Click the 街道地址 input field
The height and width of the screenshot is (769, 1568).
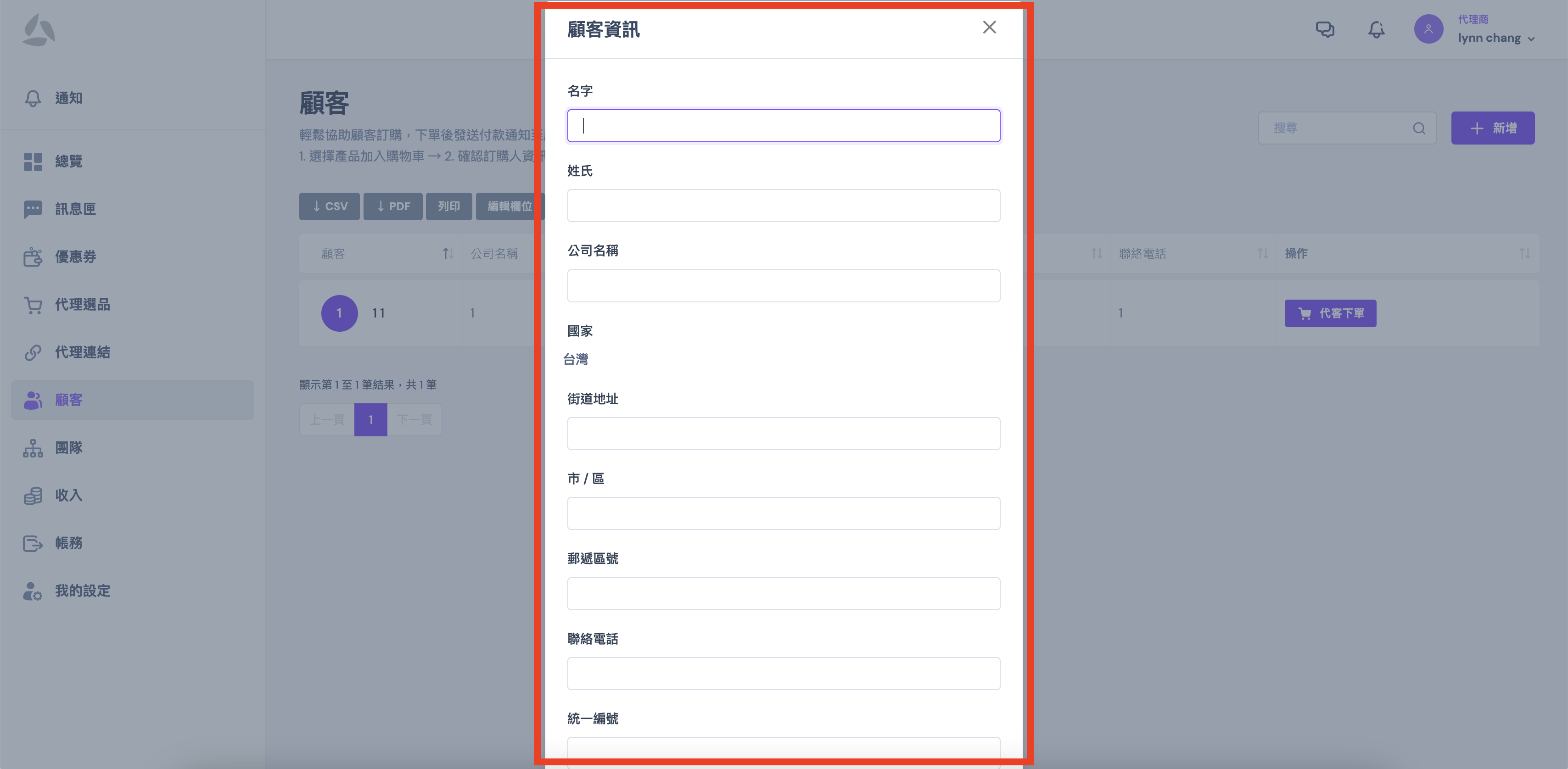[x=783, y=434]
